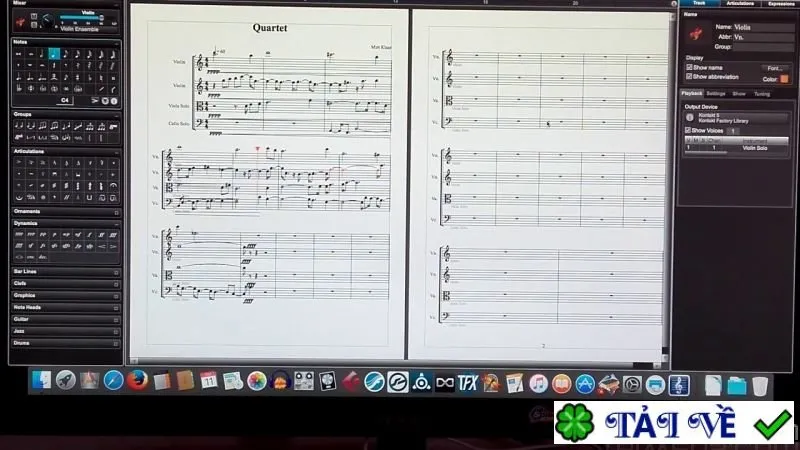This screenshot has width=800, height=450.
Task: Toggle the Show abbreviation checkbox
Action: click(689, 77)
